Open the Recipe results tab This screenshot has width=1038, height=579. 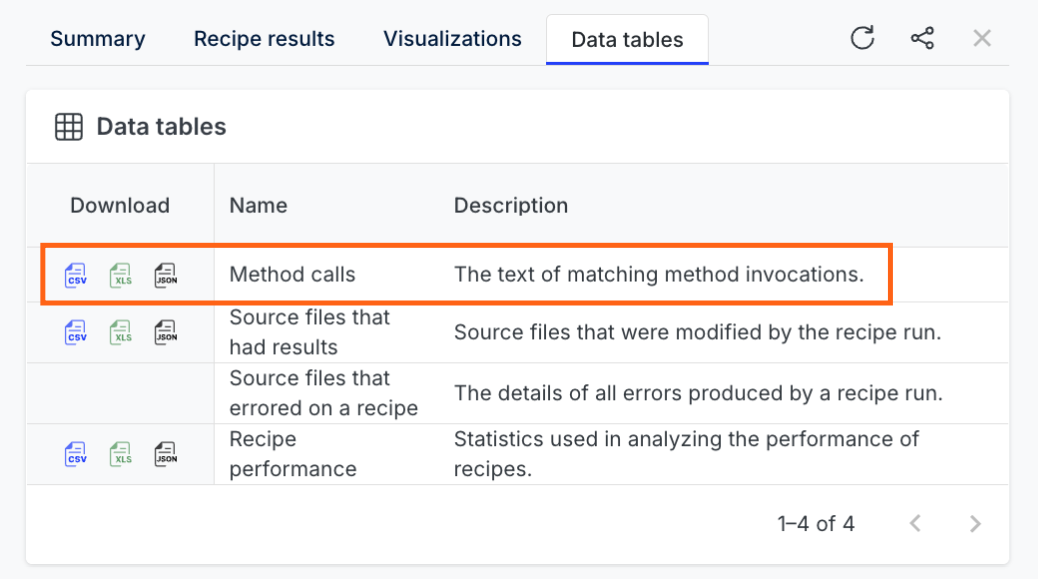(x=264, y=39)
